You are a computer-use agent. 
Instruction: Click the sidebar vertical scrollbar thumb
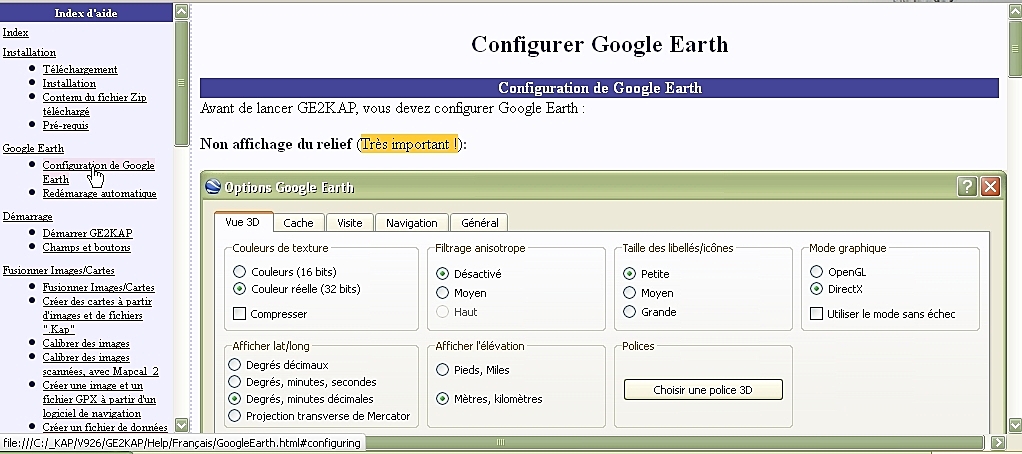click(181, 83)
